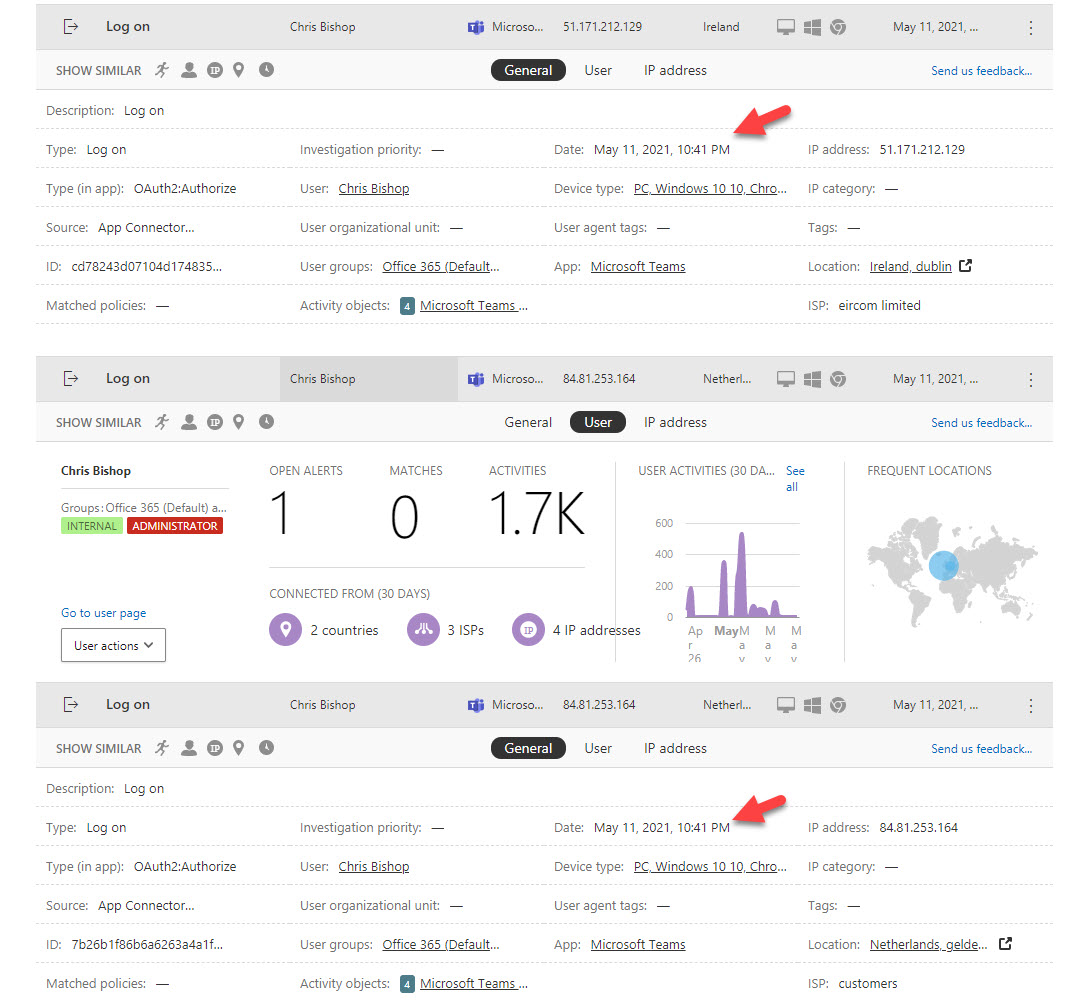Viewport: 1079px width, 1000px height.
Task: Click the IP filter icon in the bottom Show Similar bar
Action: pyautogui.click(x=214, y=748)
